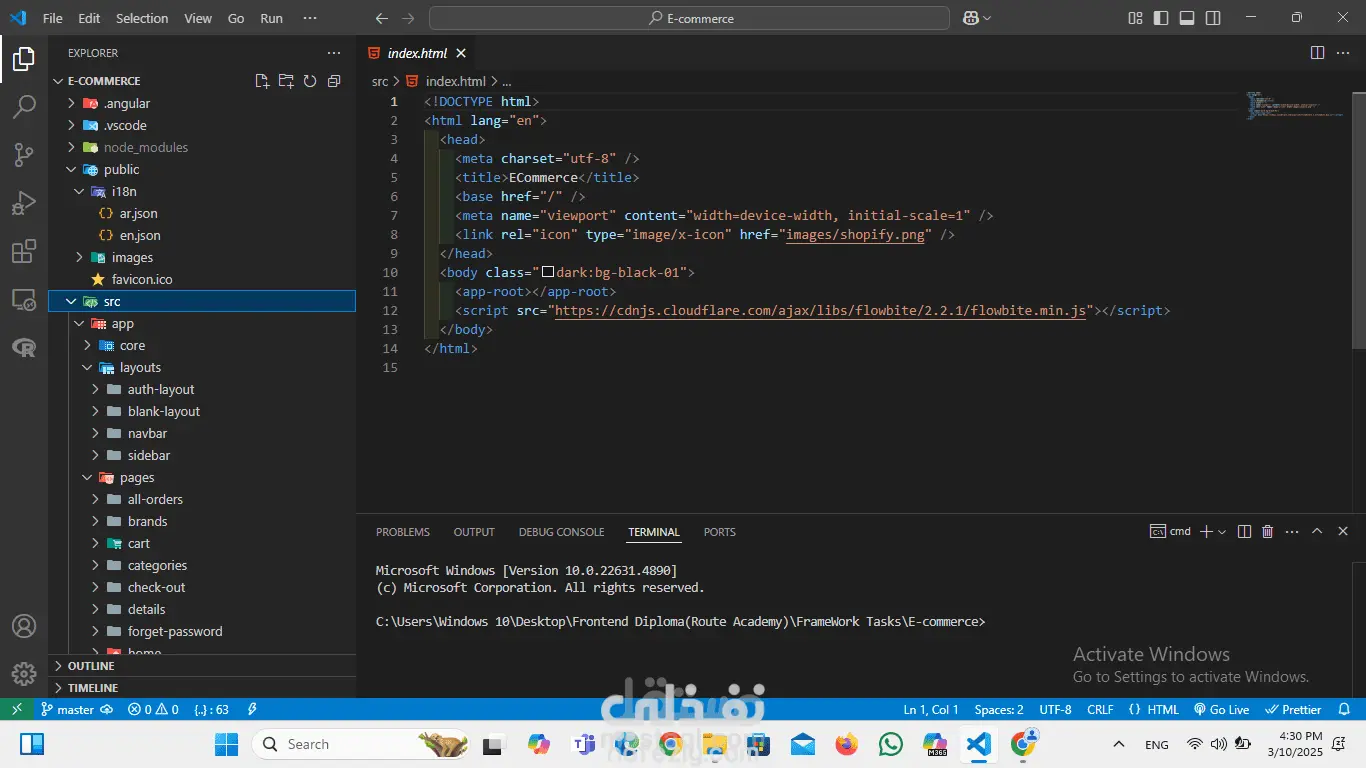1366x768 pixels.
Task: Open the Run and Debug view
Action: (x=24, y=203)
